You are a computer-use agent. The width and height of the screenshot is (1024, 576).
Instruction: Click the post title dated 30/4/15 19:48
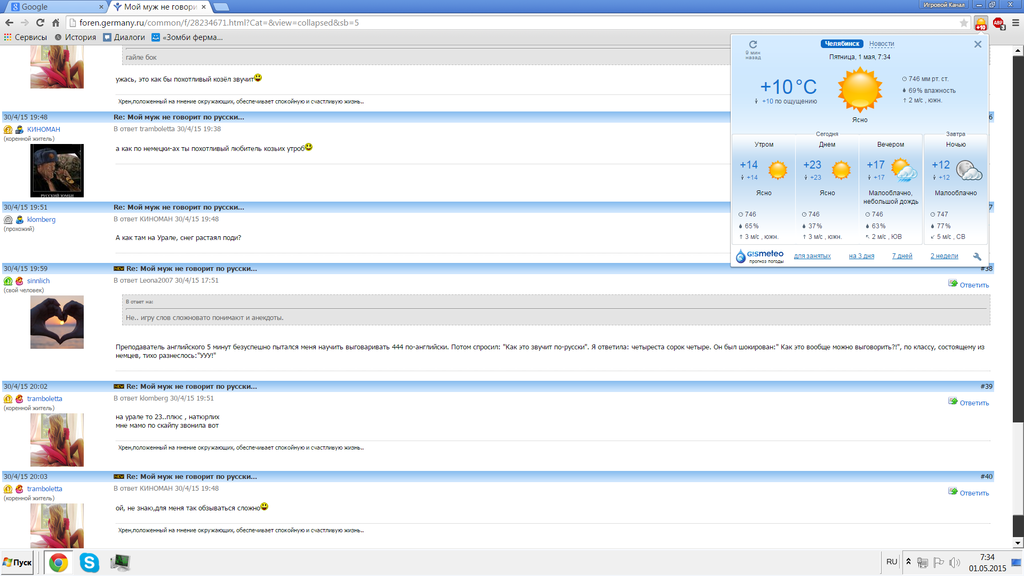(x=179, y=117)
